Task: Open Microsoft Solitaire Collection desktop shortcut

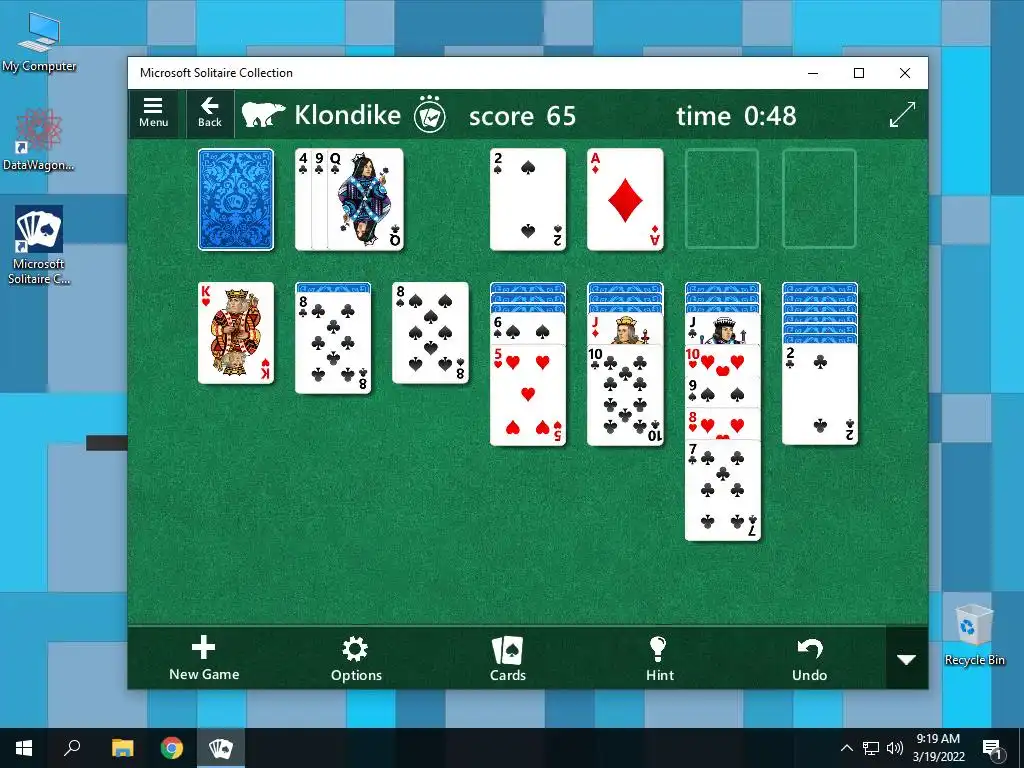Action: pos(39,245)
